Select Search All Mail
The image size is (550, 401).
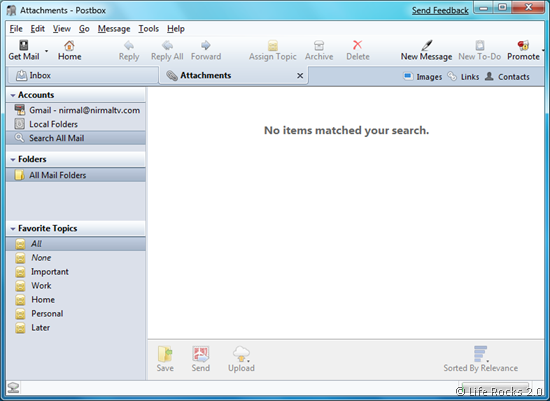pyautogui.click(x=76, y=138)
